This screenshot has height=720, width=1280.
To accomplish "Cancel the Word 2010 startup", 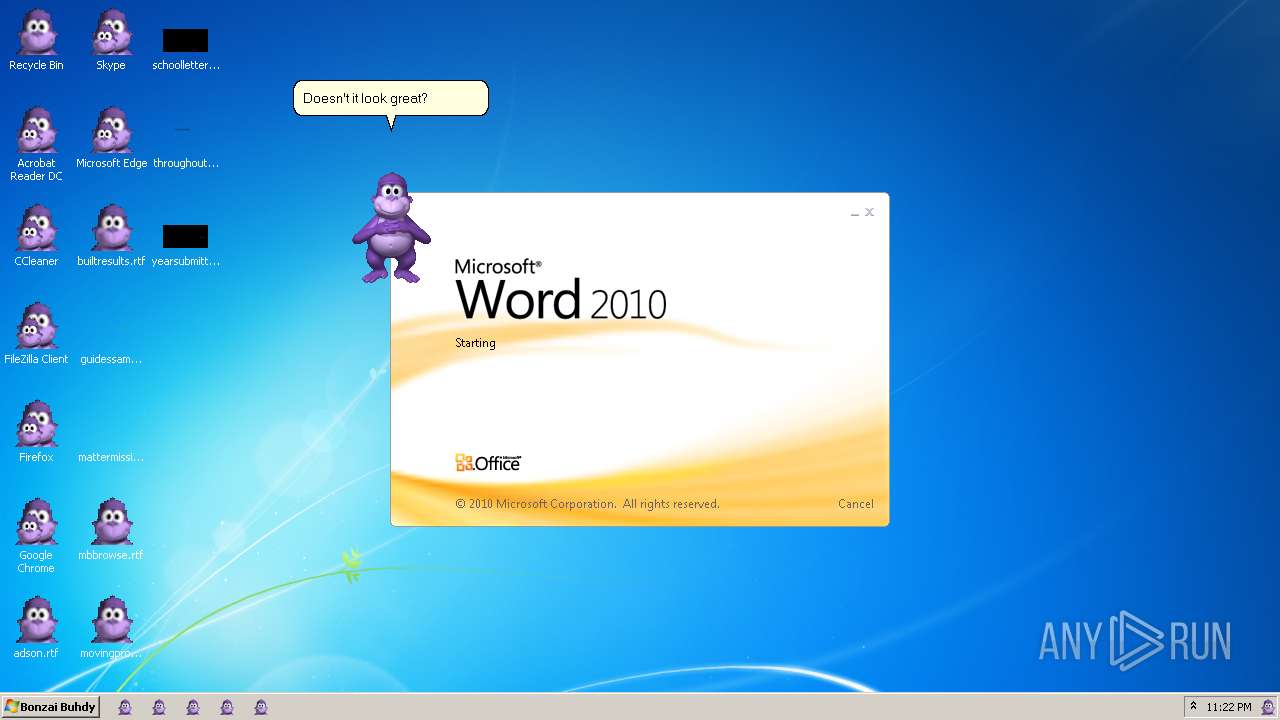I will pyautogui.click(x=855, y=504).
